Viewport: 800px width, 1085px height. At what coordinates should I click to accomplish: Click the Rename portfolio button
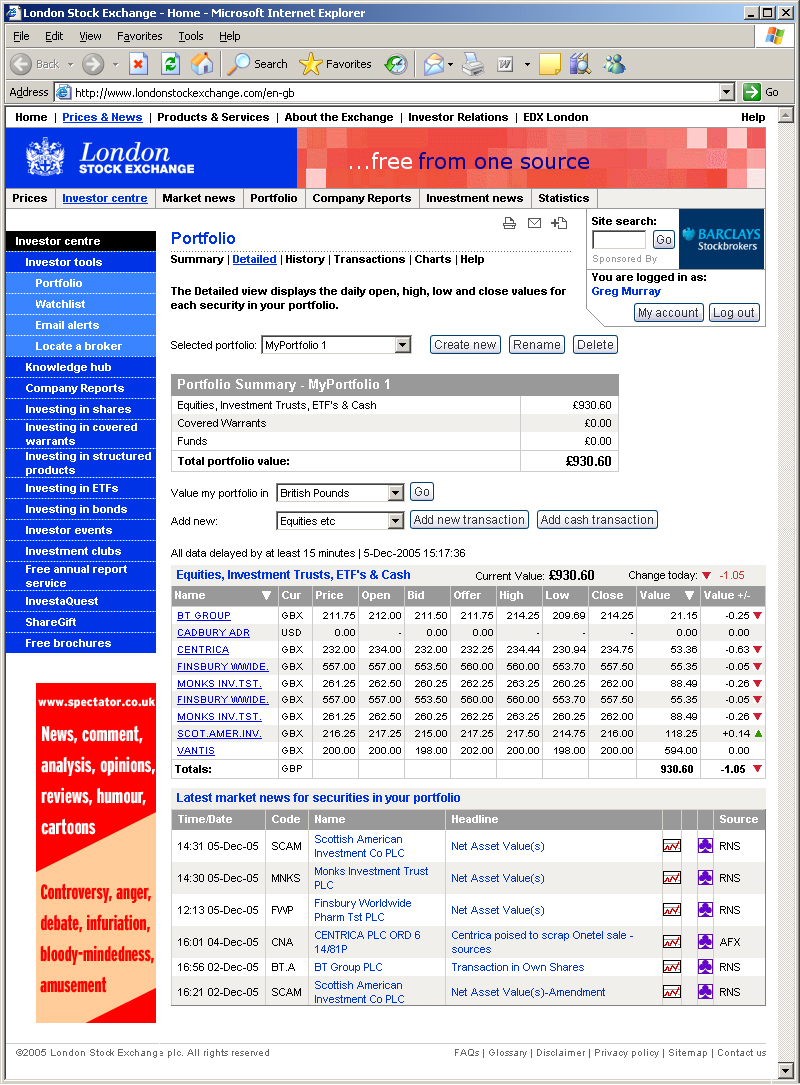[537, 345]
